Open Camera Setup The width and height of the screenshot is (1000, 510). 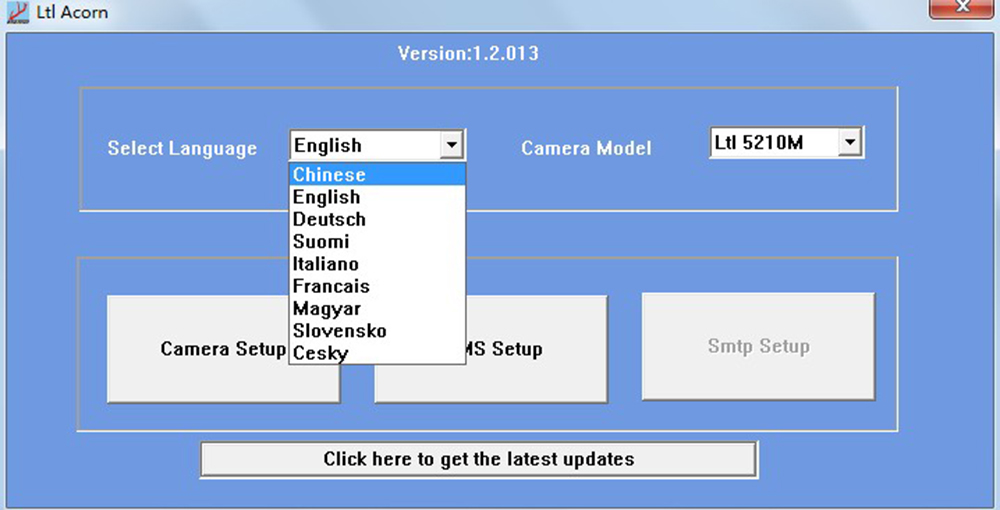tap(198, 349)
